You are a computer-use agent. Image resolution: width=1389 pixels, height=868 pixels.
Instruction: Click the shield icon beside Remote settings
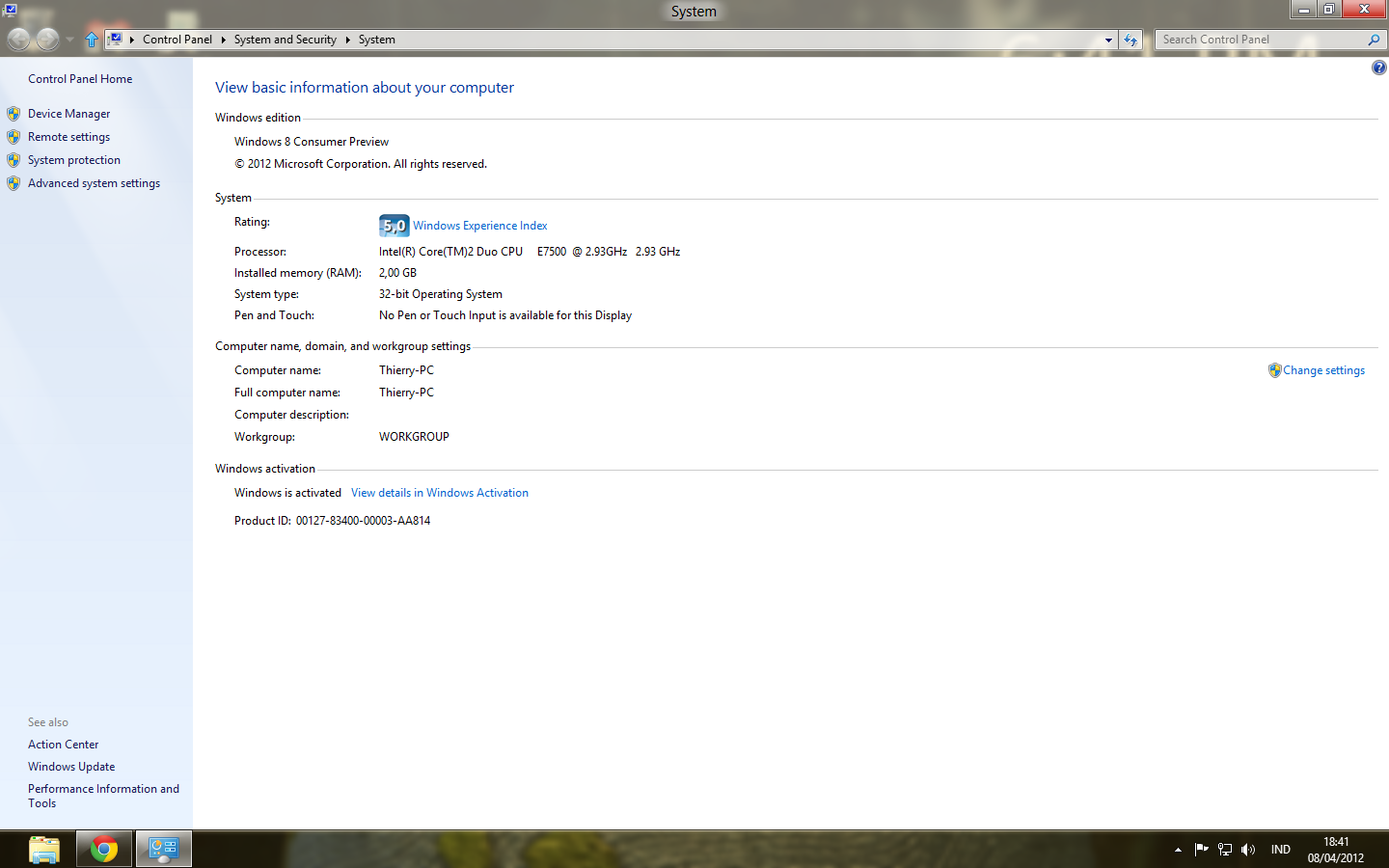click(x=14, y=137)
